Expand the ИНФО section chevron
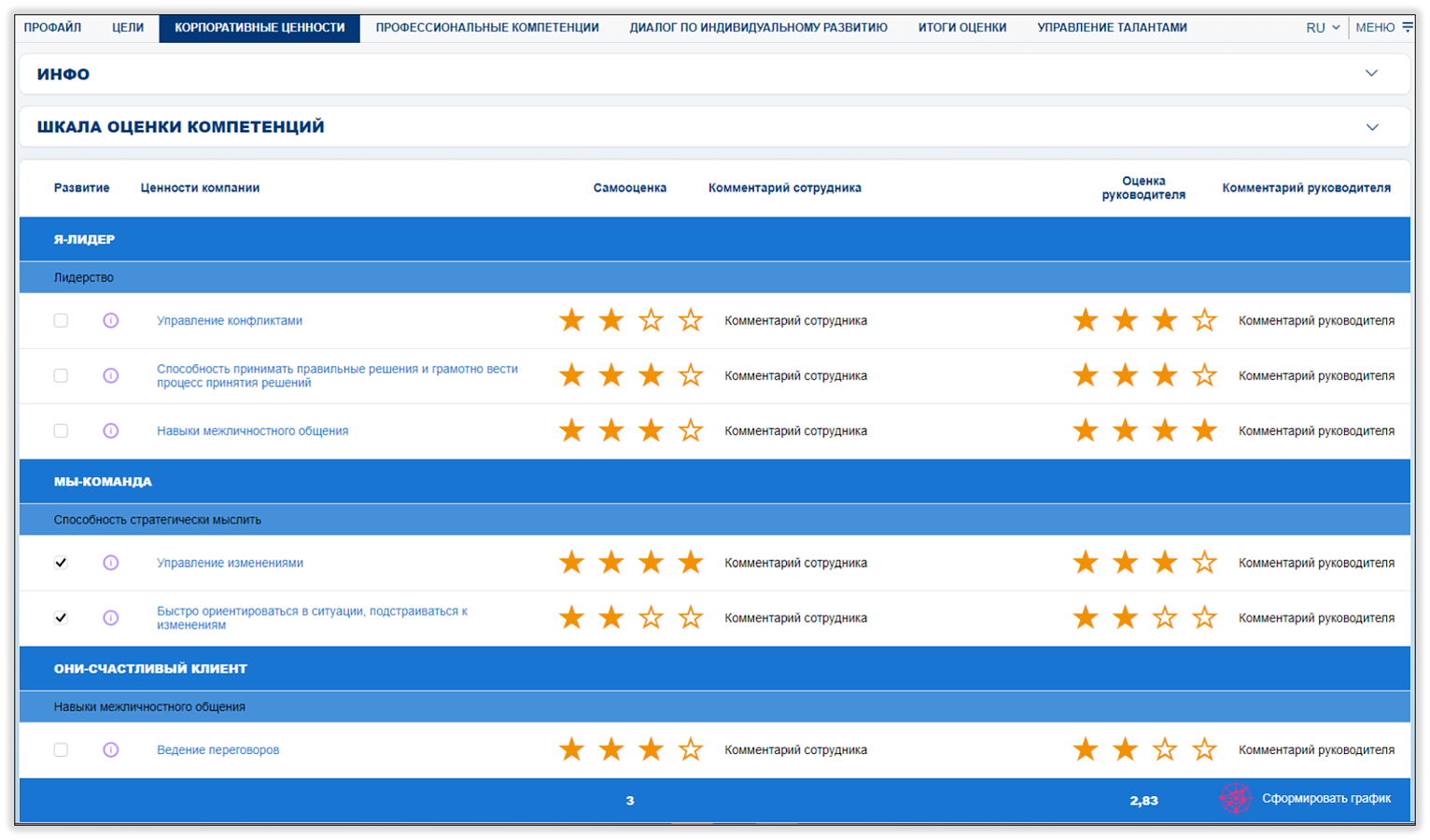The height and width of the screenshot is (840, 1430). coord(1371,73)
